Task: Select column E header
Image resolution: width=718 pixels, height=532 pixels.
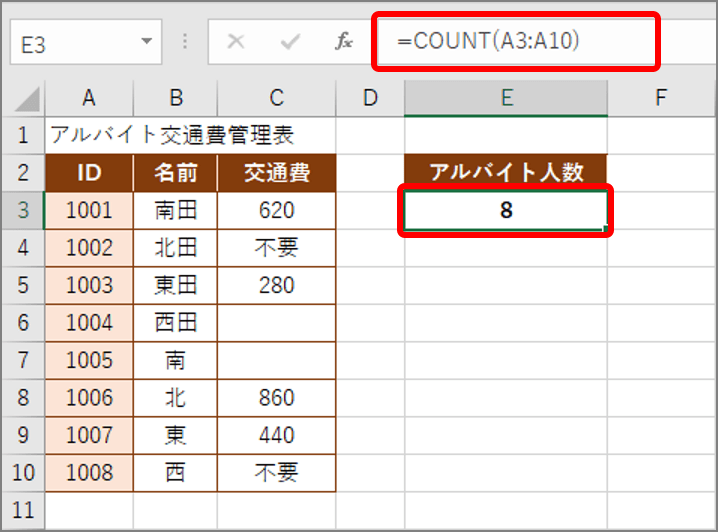Action: [506, 98]
